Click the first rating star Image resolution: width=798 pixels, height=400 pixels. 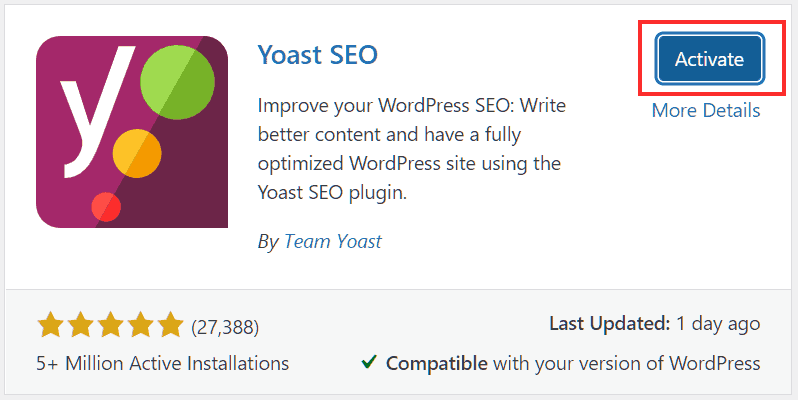(50, 325)
